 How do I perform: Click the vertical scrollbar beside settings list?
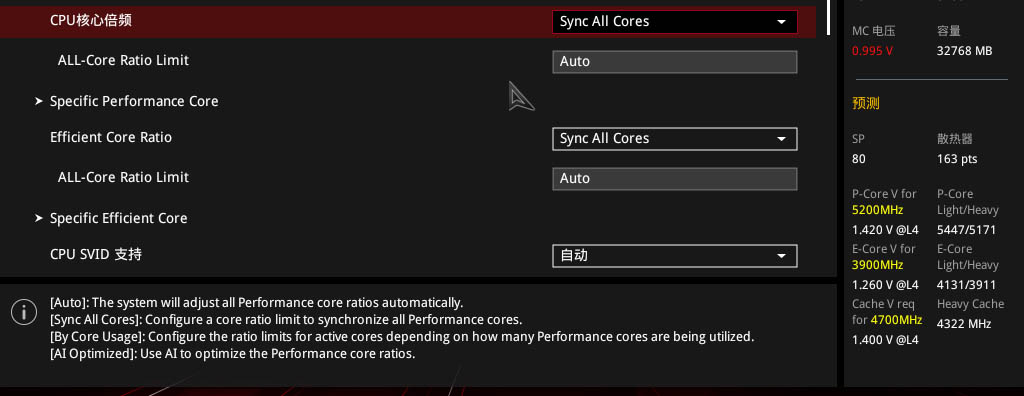pyautogui.click(x=829, y=17)
